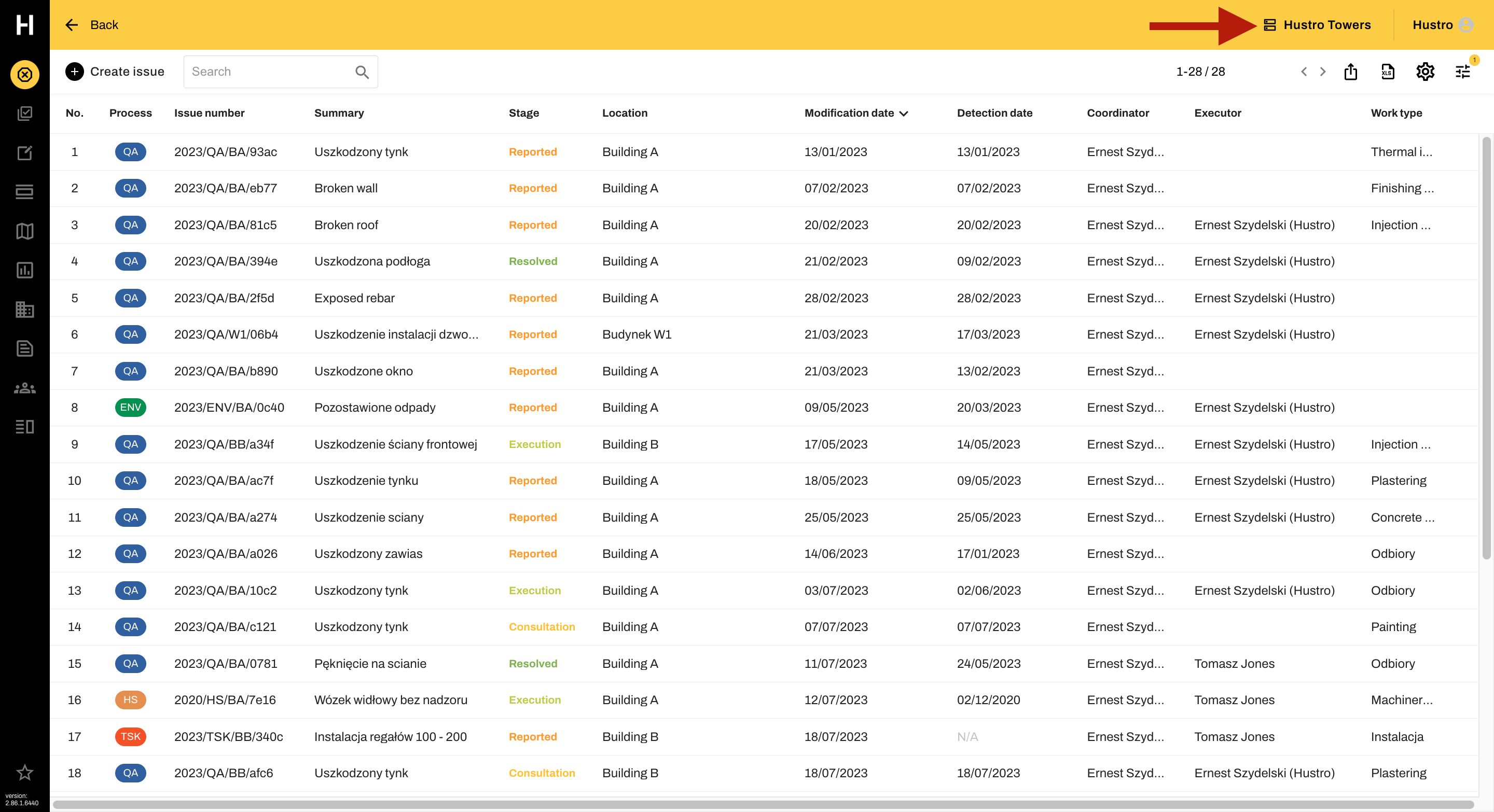1494x812 pixels.
Task: Click the back arrow icon
Action: click(x=72, y=25)
